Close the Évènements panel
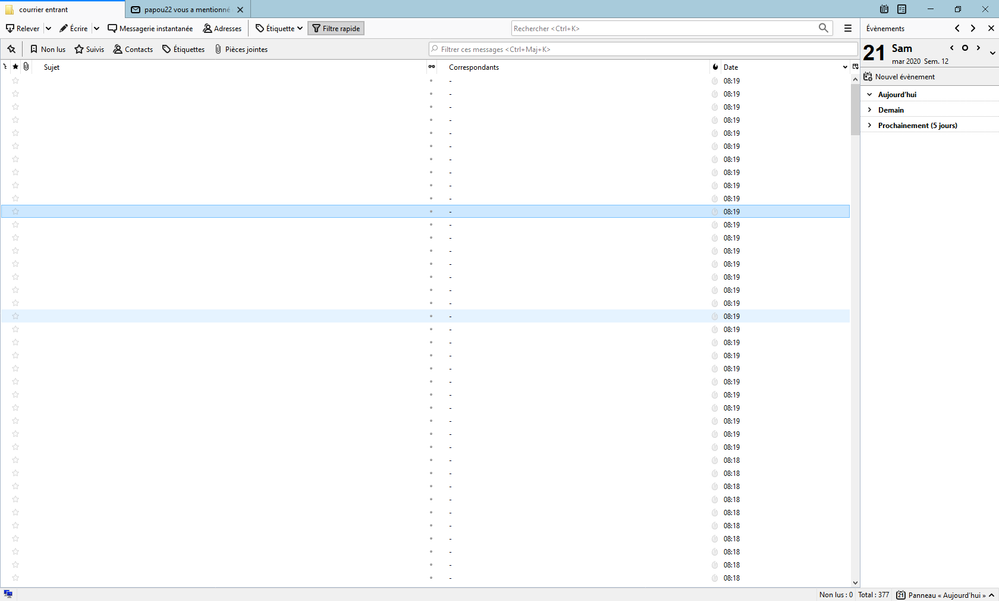999x601 pixels. [x=991, y=29]
